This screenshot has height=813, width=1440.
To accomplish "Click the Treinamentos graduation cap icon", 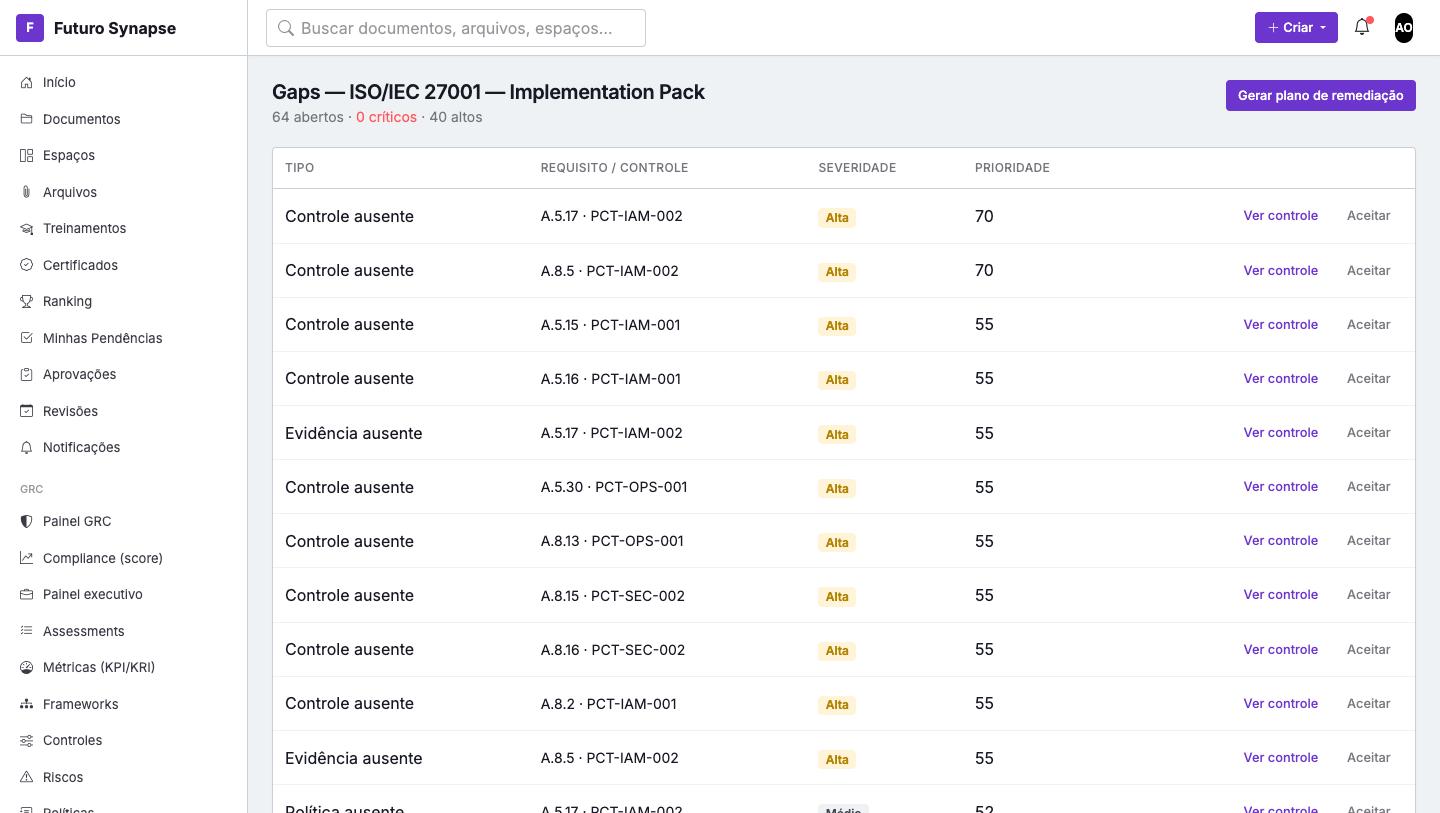I will pyautogui.click(x=27, y=228).
